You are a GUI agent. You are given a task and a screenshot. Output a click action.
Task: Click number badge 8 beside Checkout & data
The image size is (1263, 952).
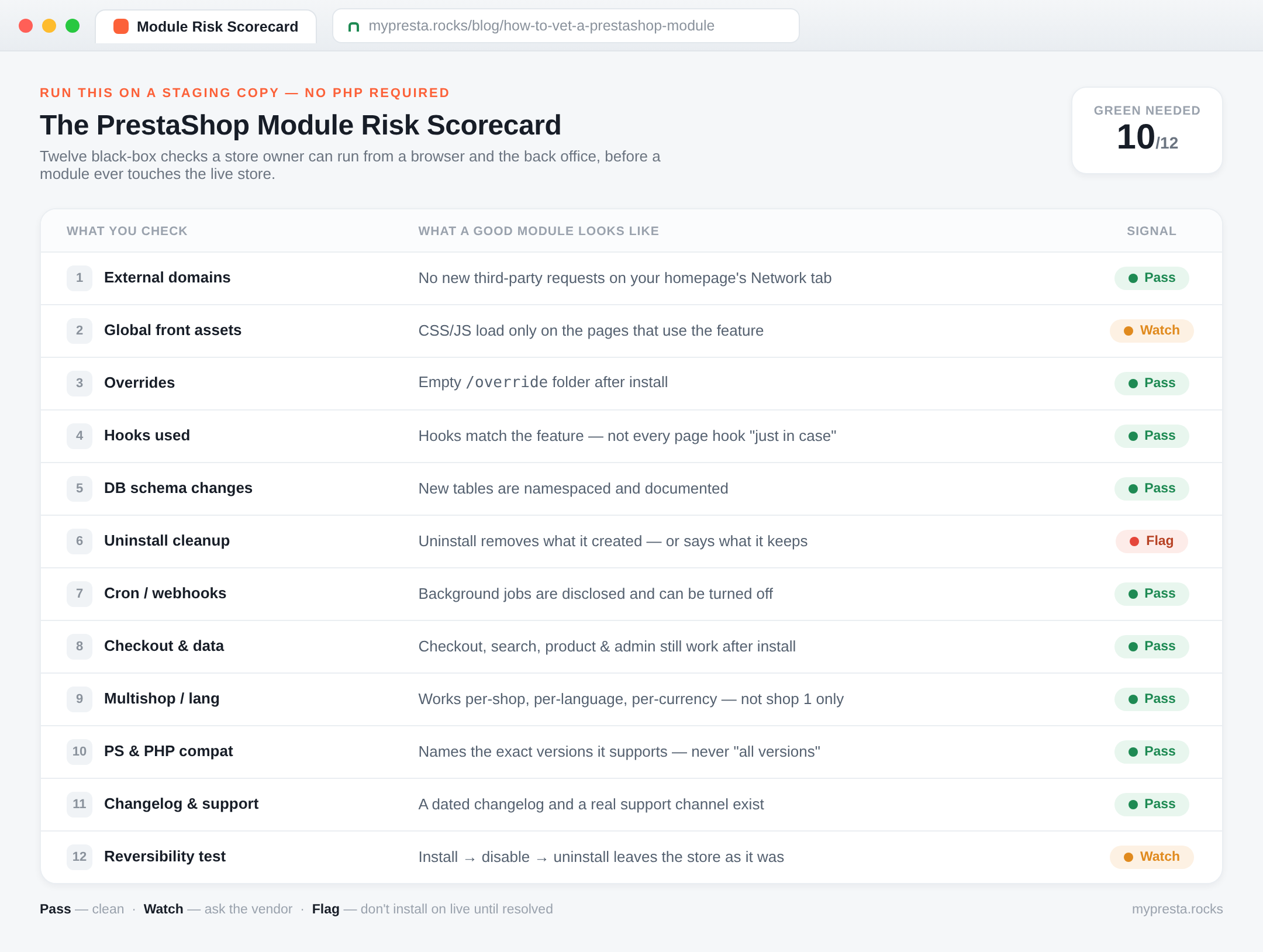[x=80, y=646]
